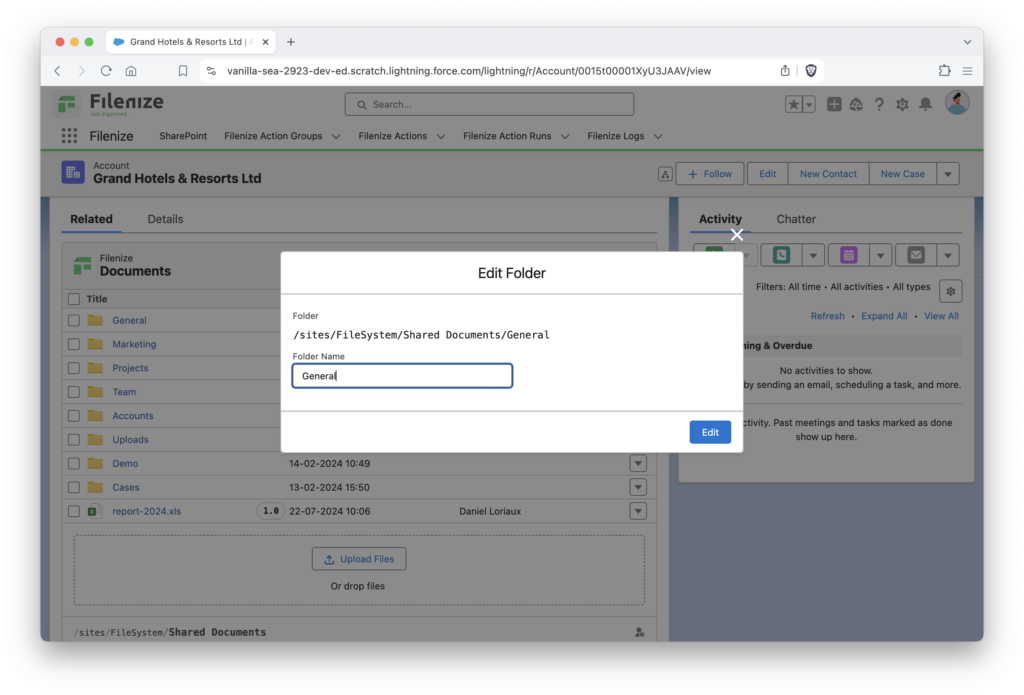Click the notifications bell icon
Viewport: 1024px width, 695px height.
click(926, 104)
